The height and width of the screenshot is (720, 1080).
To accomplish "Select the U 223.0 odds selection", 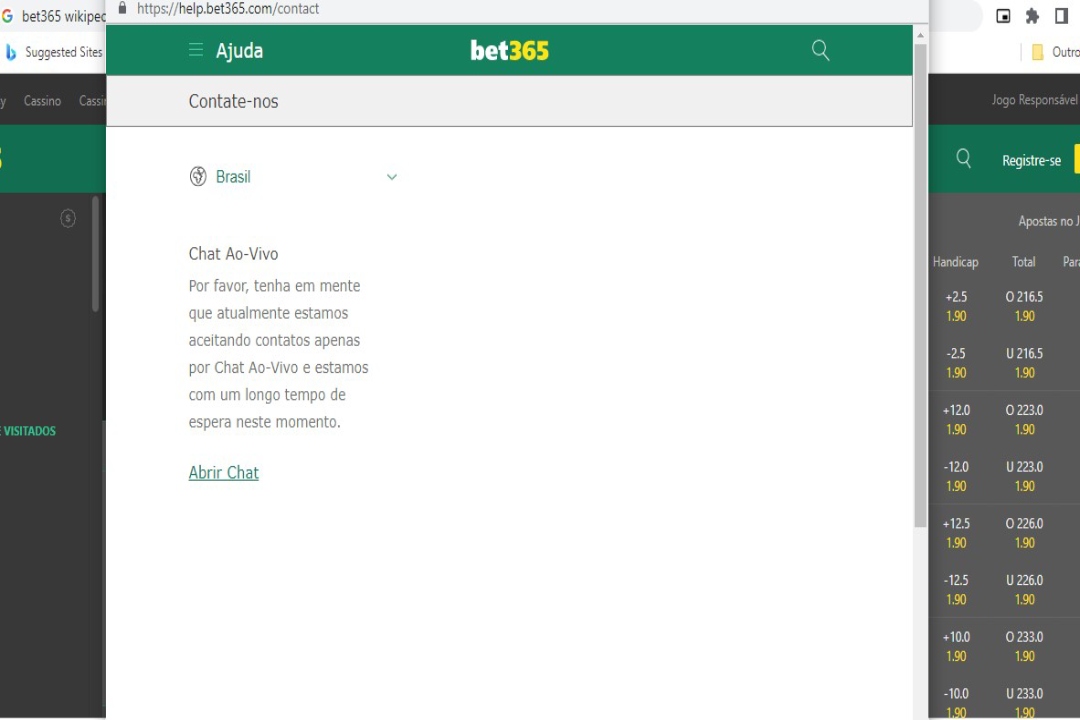I will [1023, 476].
